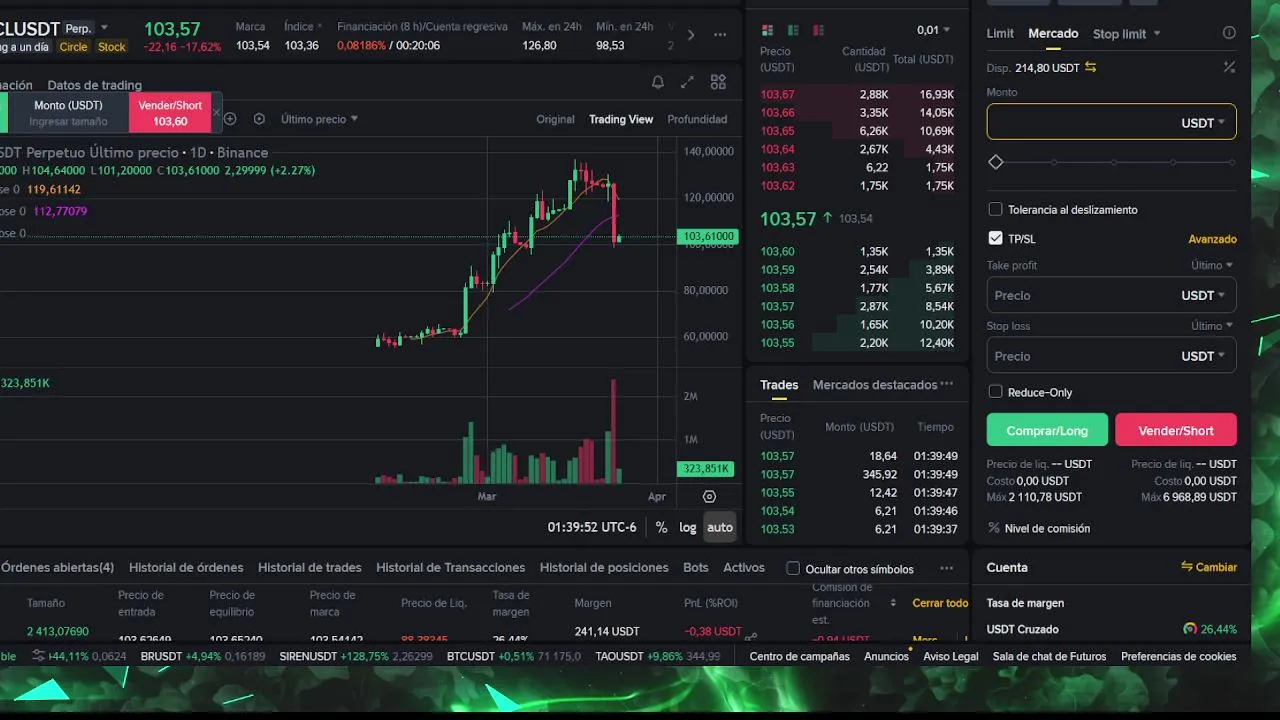Click quick-order Vender/Short 103,60 button
This screenshot has height=720, width=1280.
(170, 113)
